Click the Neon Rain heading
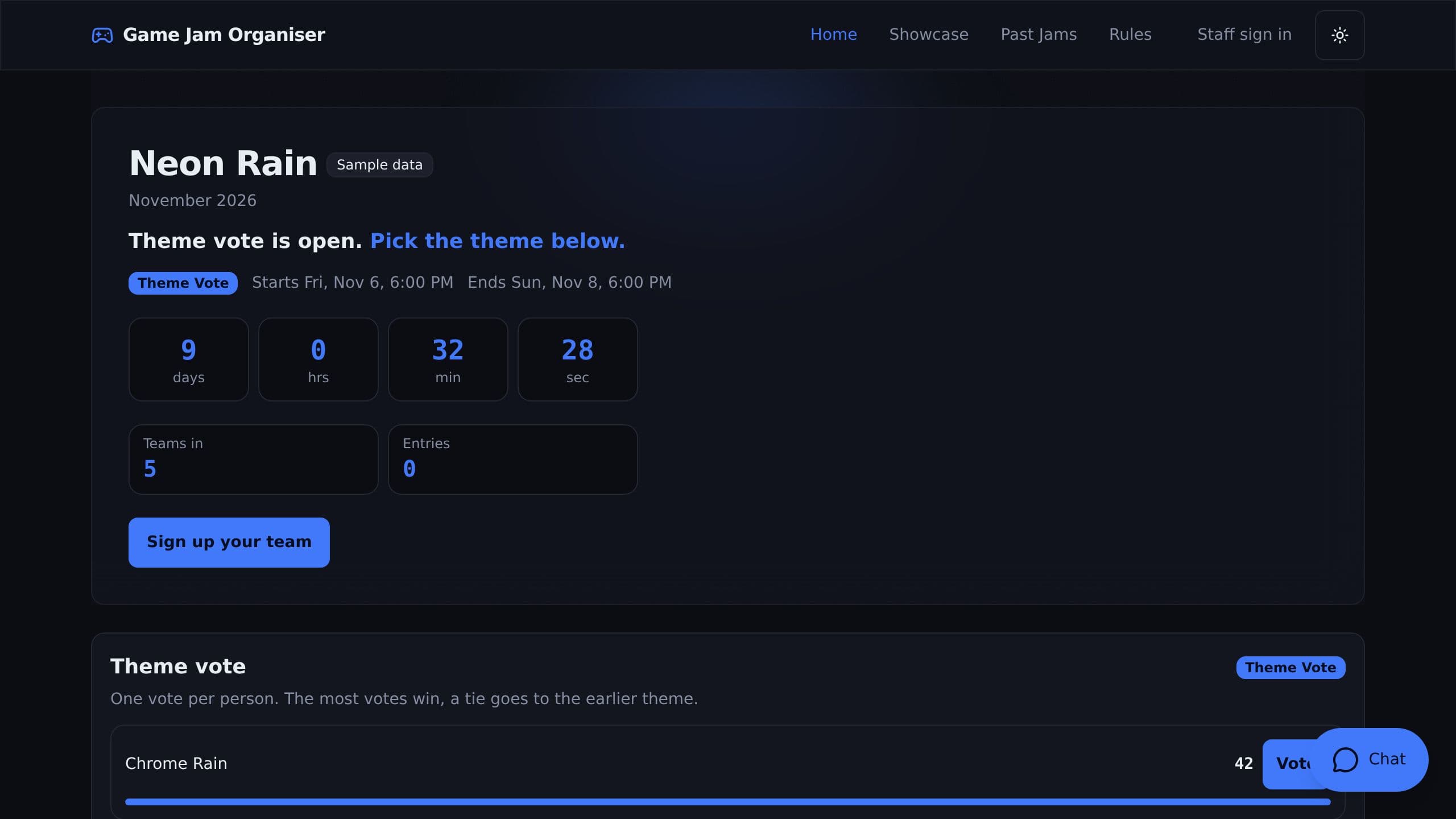This screenshot has height=819, width=1456. pyautogui.click(x=223, y=164)
